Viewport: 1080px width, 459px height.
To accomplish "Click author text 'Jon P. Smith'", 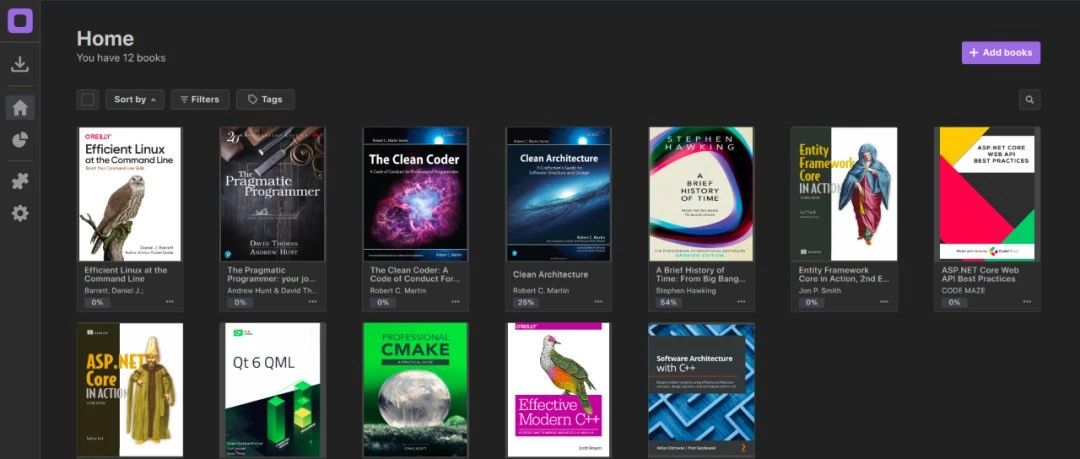I will pos(820,291).
